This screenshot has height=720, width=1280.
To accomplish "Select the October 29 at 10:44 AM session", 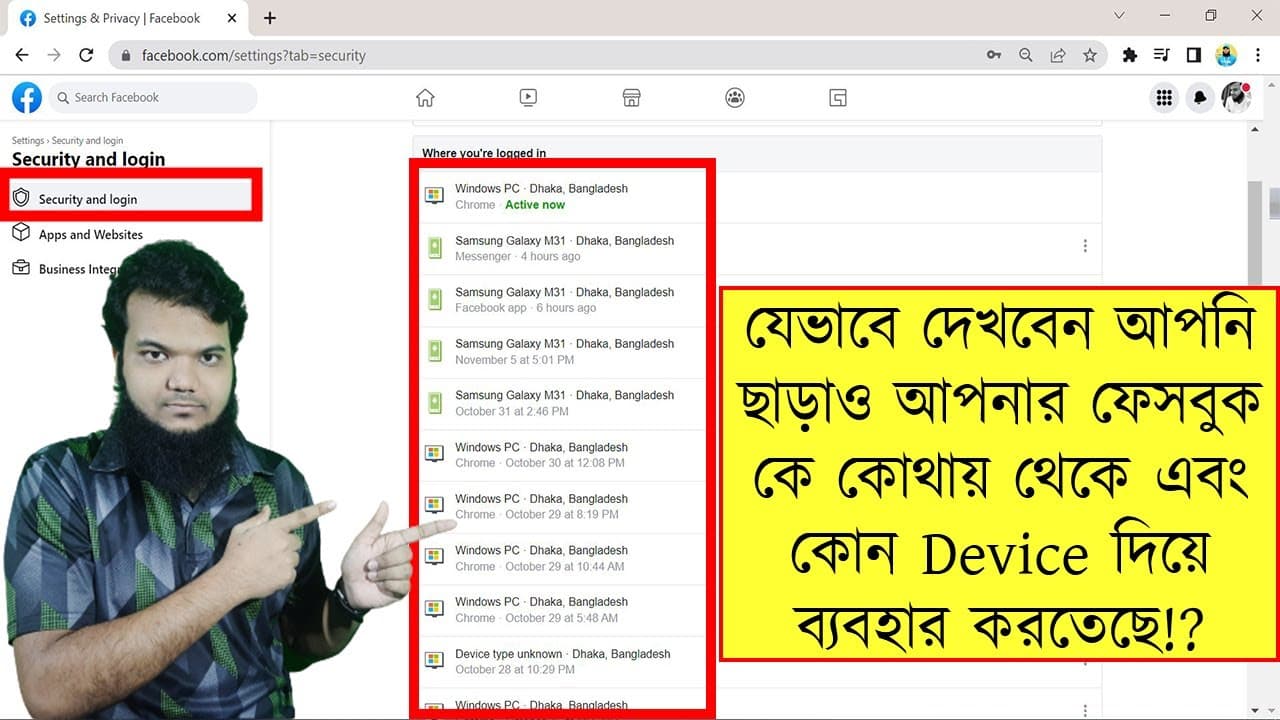I will (x=561, y=558).
